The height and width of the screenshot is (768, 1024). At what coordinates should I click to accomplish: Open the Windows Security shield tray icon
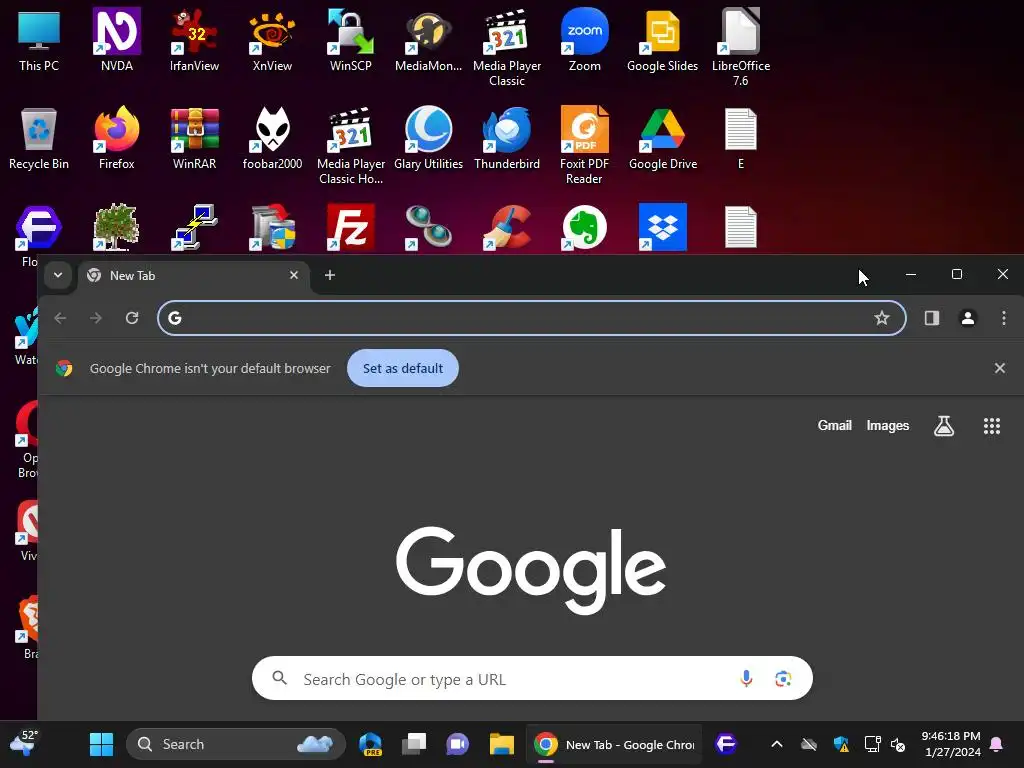[x=841, y=744]
